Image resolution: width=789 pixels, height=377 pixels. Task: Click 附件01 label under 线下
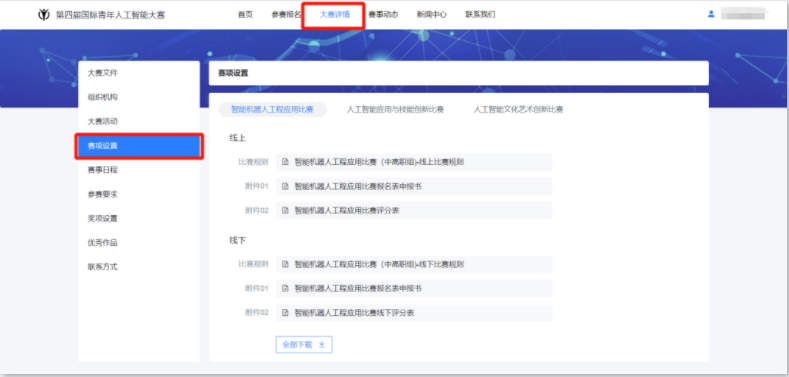coord(257,288)
